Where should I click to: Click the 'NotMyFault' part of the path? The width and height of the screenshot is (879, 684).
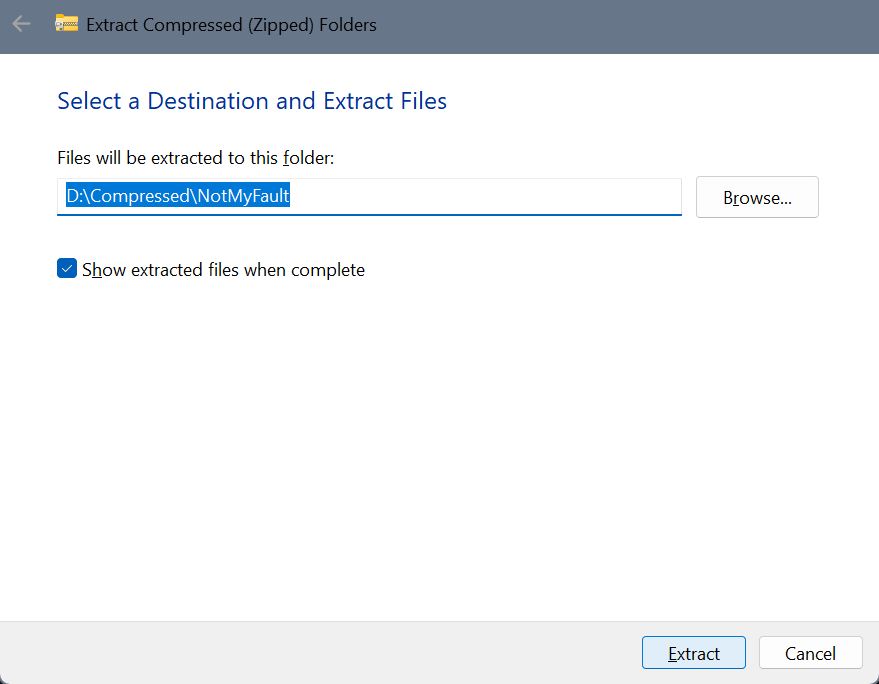coord(243,196)
